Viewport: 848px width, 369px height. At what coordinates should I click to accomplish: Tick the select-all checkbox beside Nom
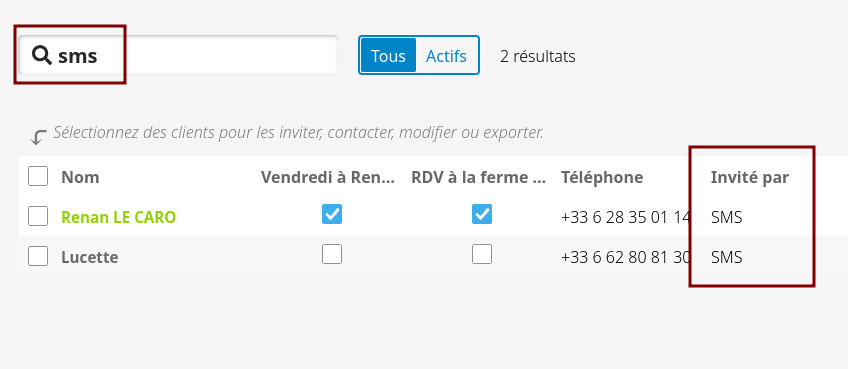point(38,176)
